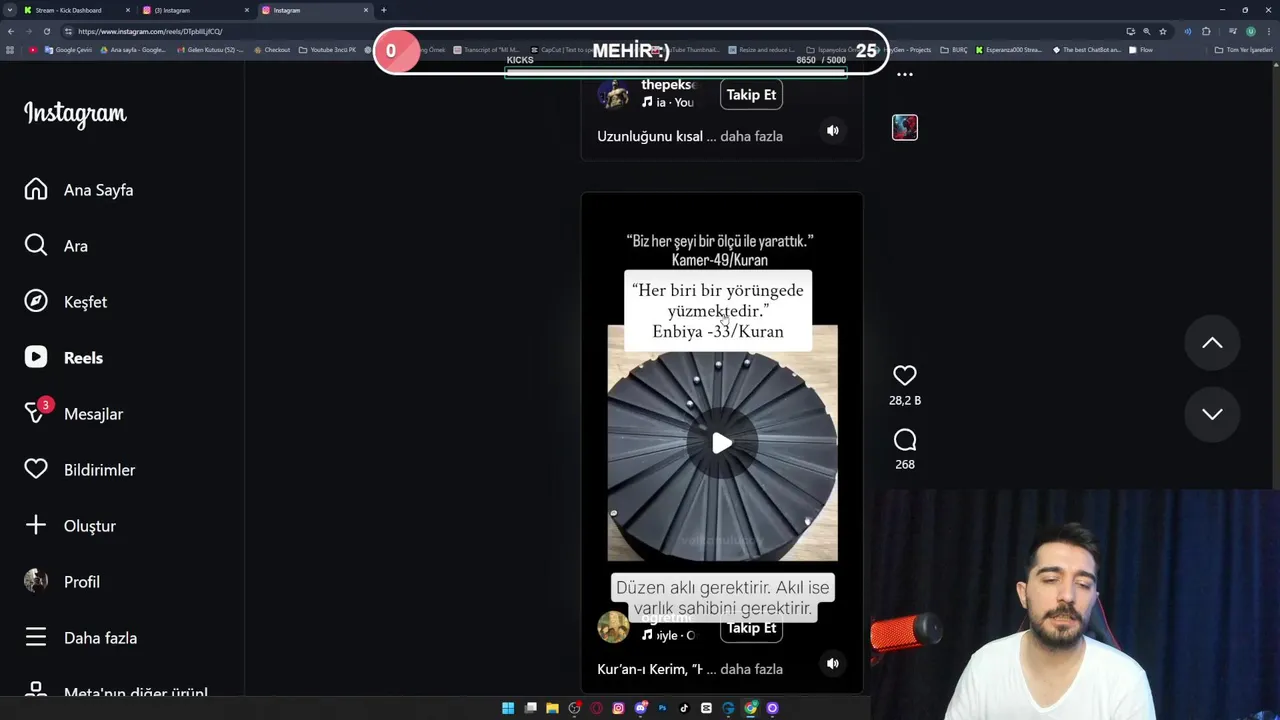Viewport: 1280px width, 720px height.
Task: Click the browser back button
Action: [10, 31]
